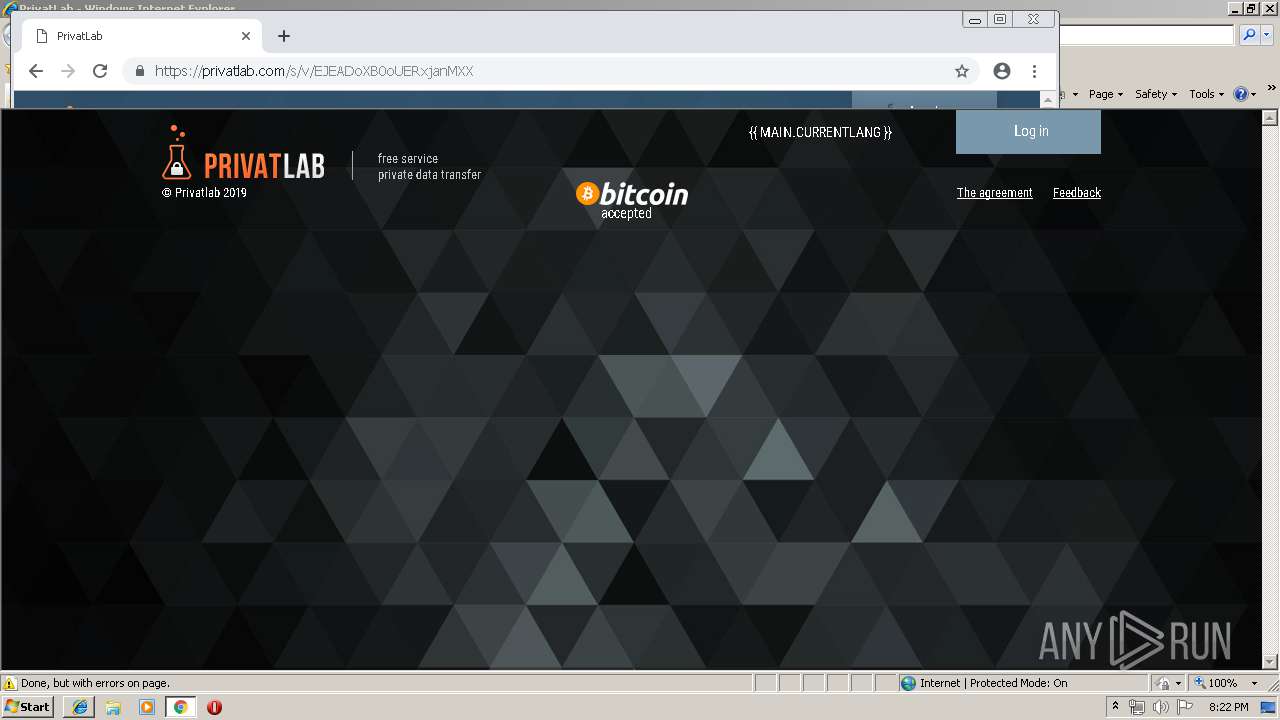The image size is (1280, 720).
Task: Click the status bar error warning icon
Action: click(10, 683)
